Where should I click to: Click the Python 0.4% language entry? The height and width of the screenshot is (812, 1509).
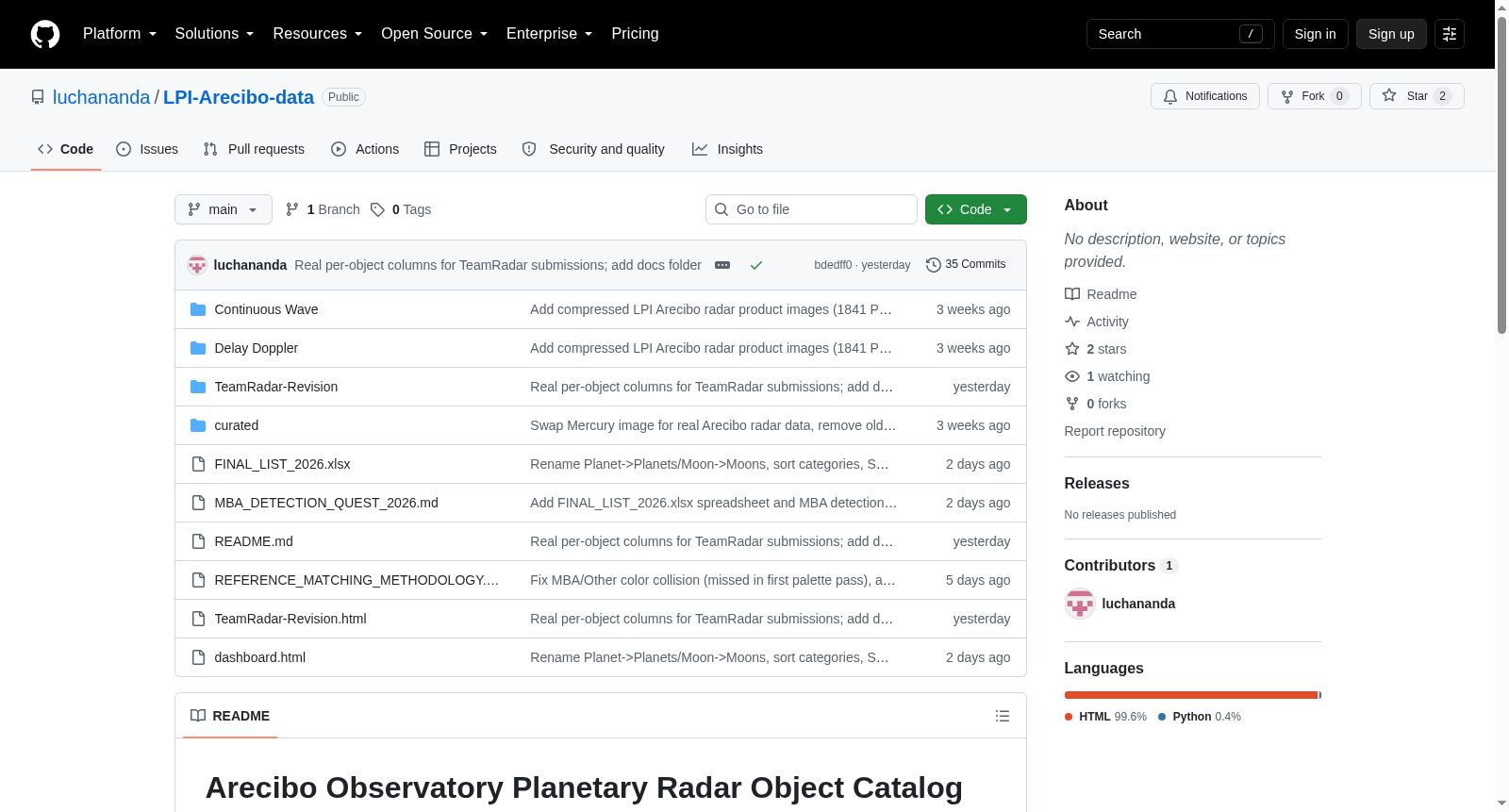tap(1200, 717)
